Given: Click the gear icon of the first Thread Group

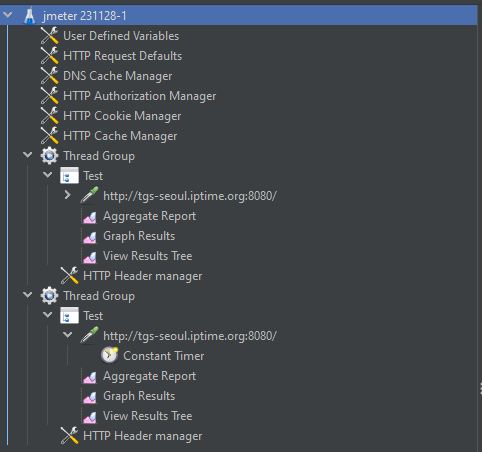Looking at the screenshot, I should (49, 156).
